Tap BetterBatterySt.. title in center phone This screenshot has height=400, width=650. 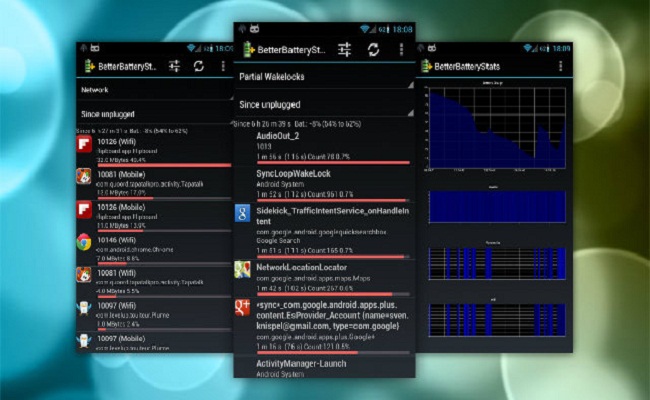pyautogui.click(x=291, y=50)
